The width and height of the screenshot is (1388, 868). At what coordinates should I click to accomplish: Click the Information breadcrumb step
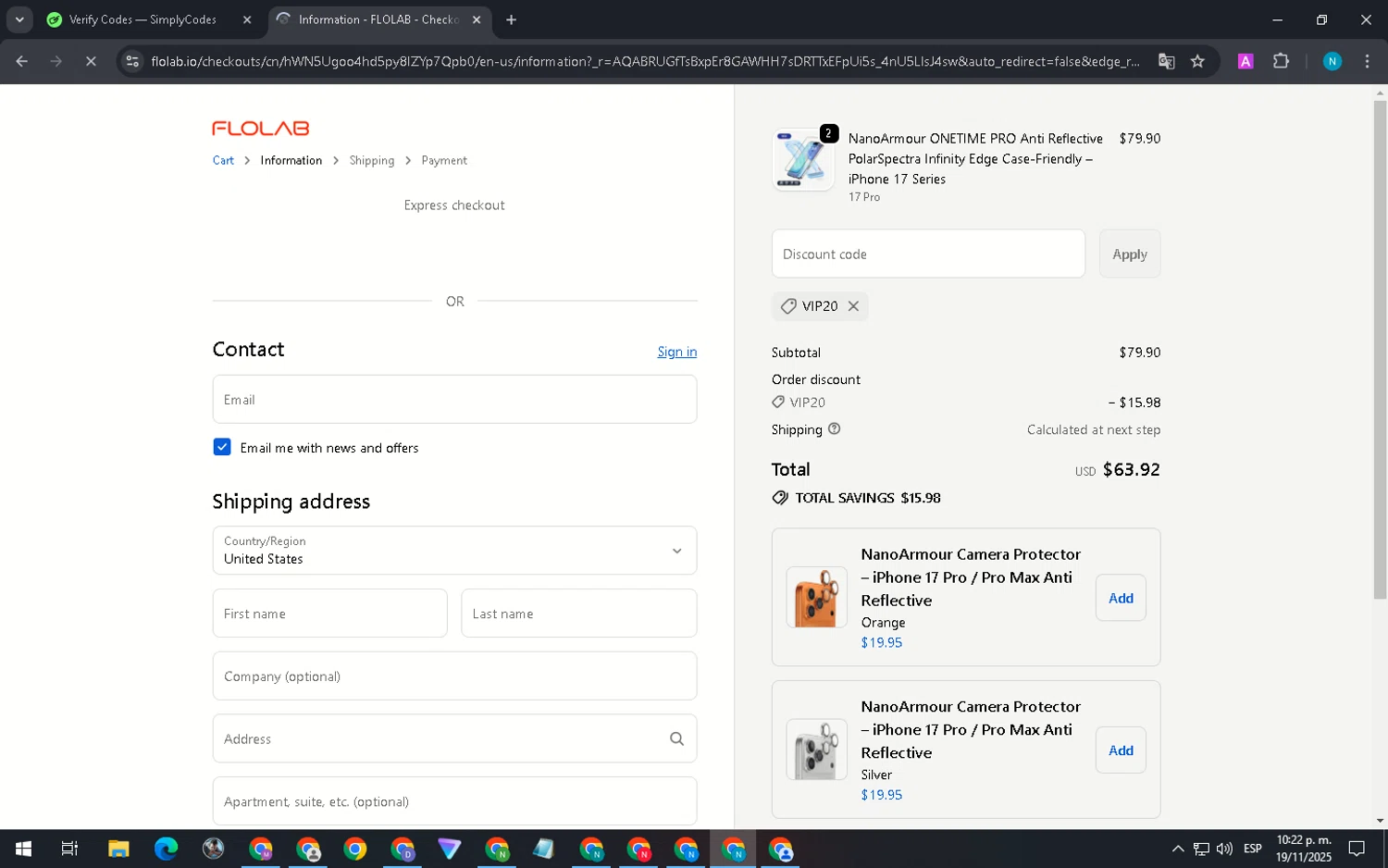click(291, 160)
